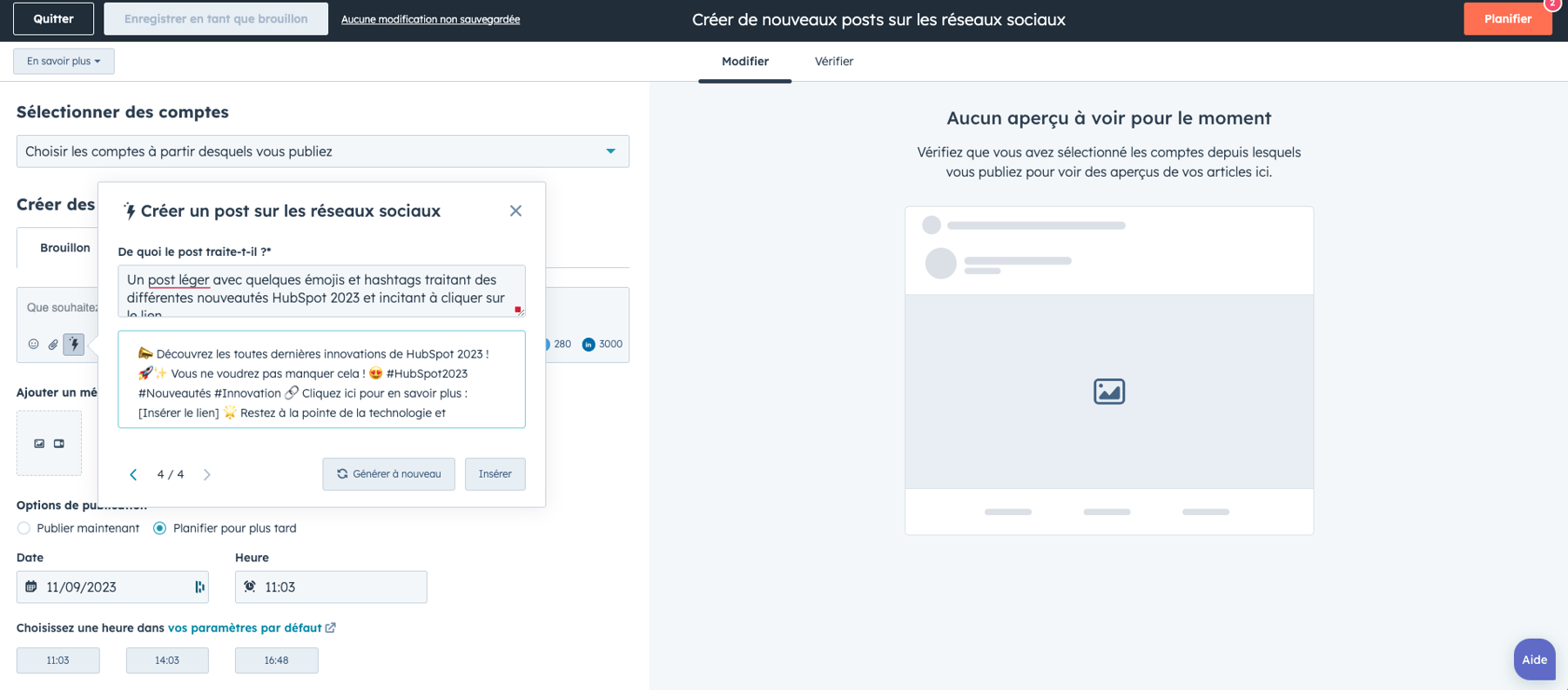
Task: Click the Date input field
Action: tap(112, 587)
